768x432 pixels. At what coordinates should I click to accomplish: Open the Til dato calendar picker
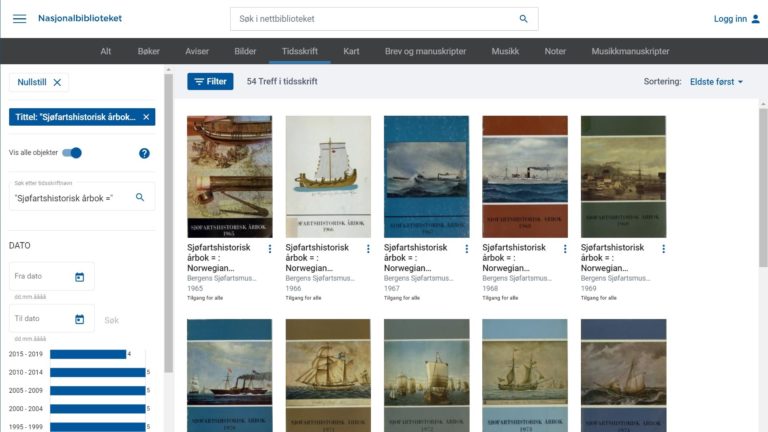79,319
